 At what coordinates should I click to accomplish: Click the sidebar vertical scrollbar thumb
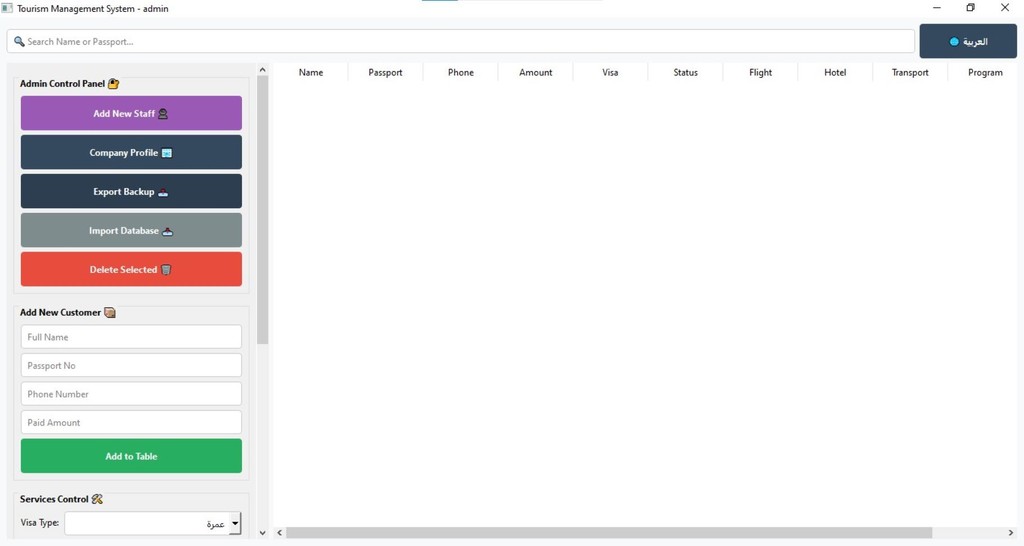pos(263,210)
